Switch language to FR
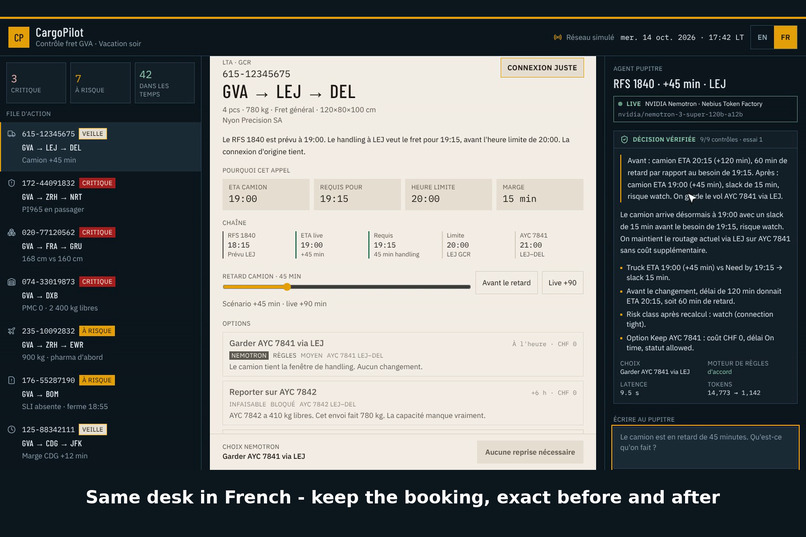 coord(785,38)
